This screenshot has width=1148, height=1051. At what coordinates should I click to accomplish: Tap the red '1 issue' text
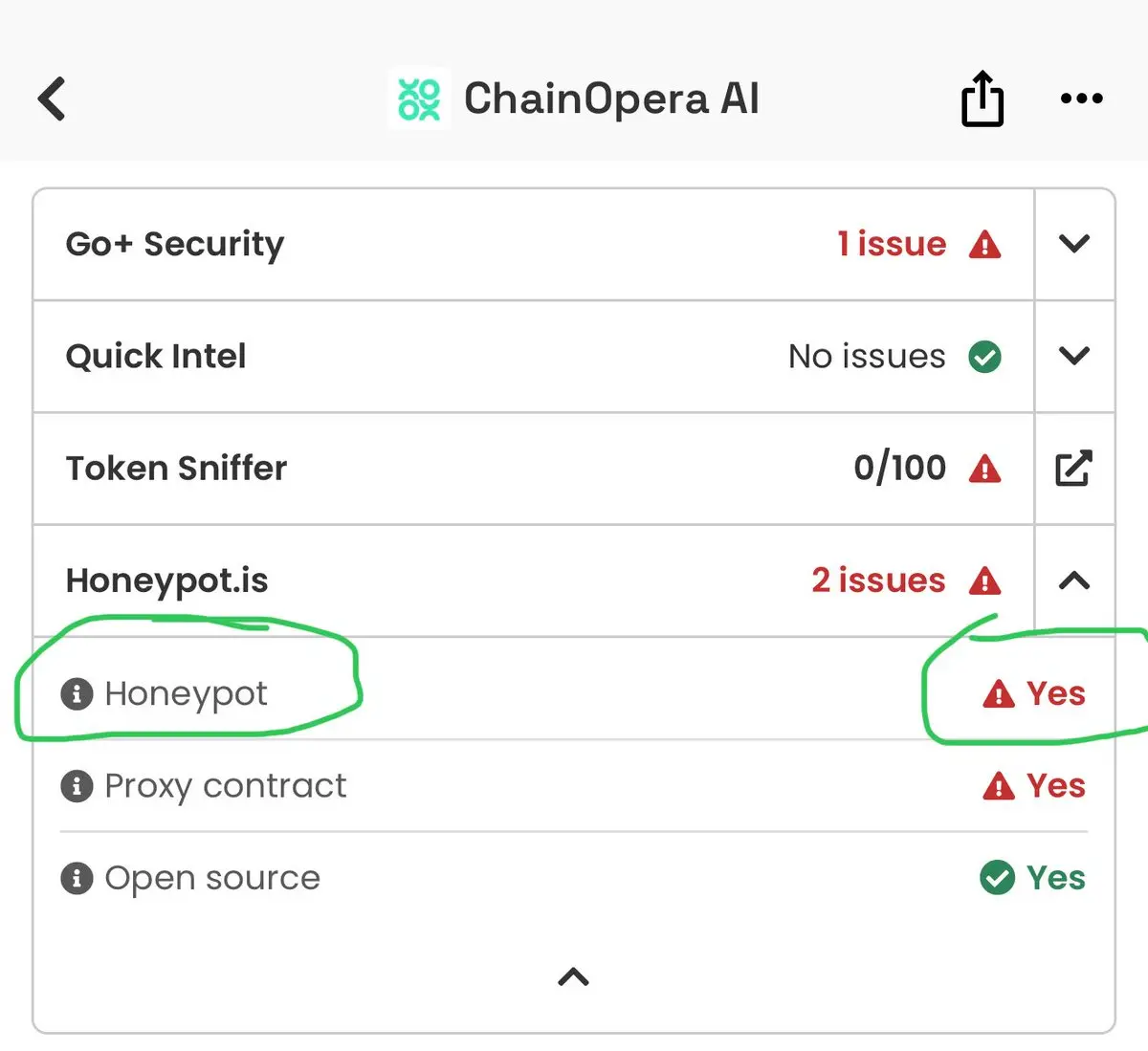tap(892, 244)
